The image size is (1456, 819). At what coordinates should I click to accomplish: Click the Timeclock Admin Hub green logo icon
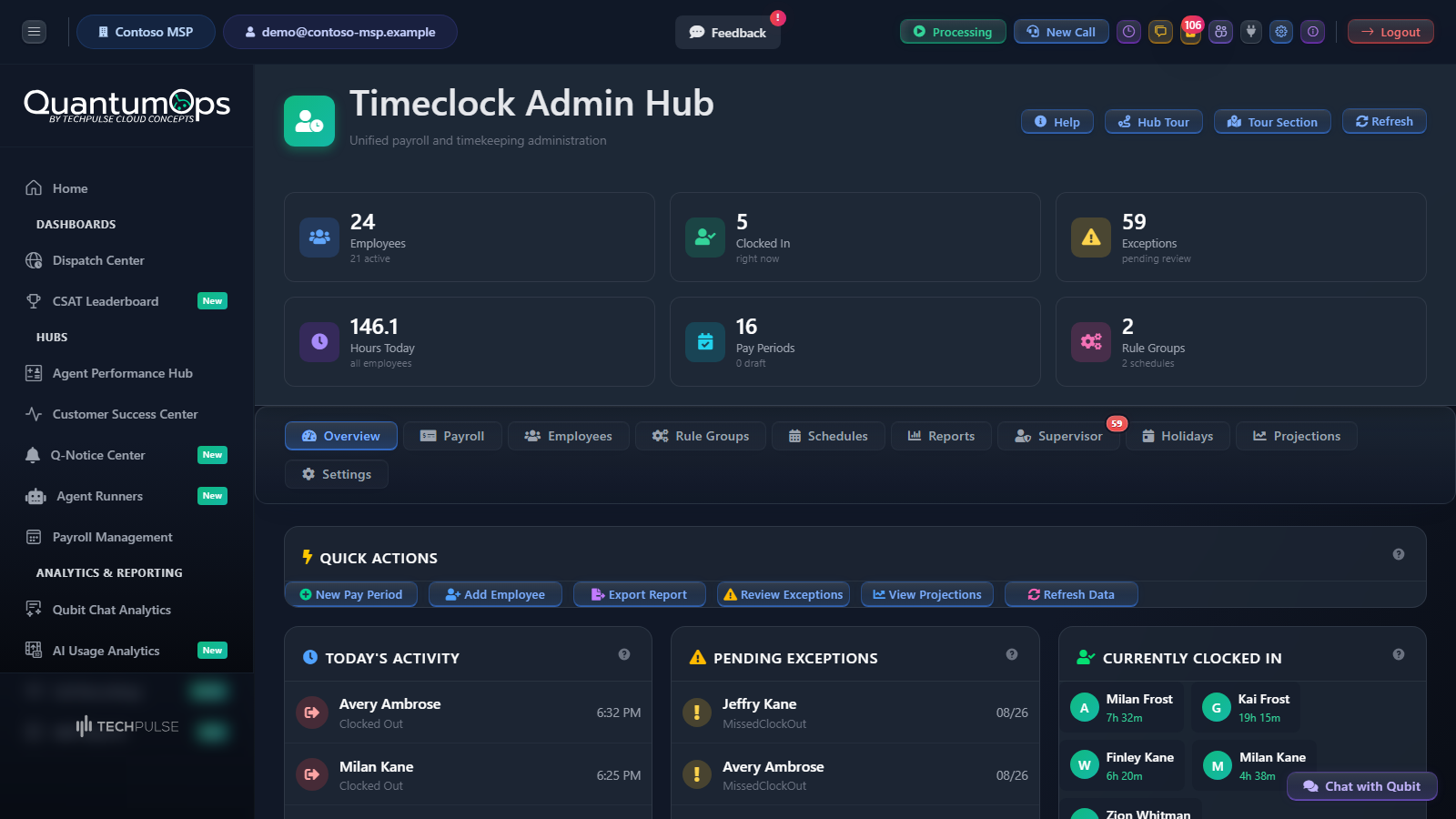pos(309,121)
